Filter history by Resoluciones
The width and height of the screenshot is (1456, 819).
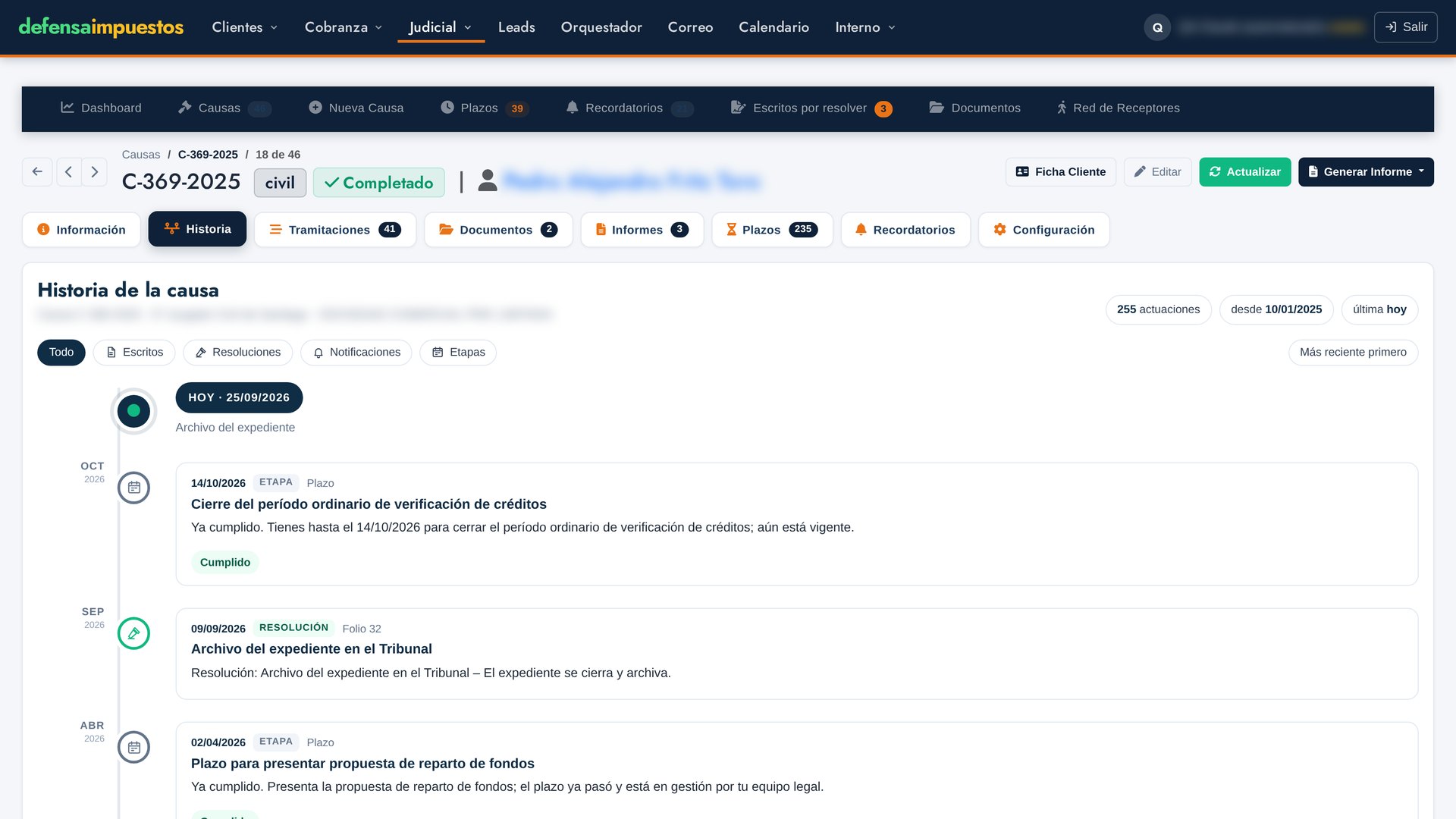(x=237, y=353)
